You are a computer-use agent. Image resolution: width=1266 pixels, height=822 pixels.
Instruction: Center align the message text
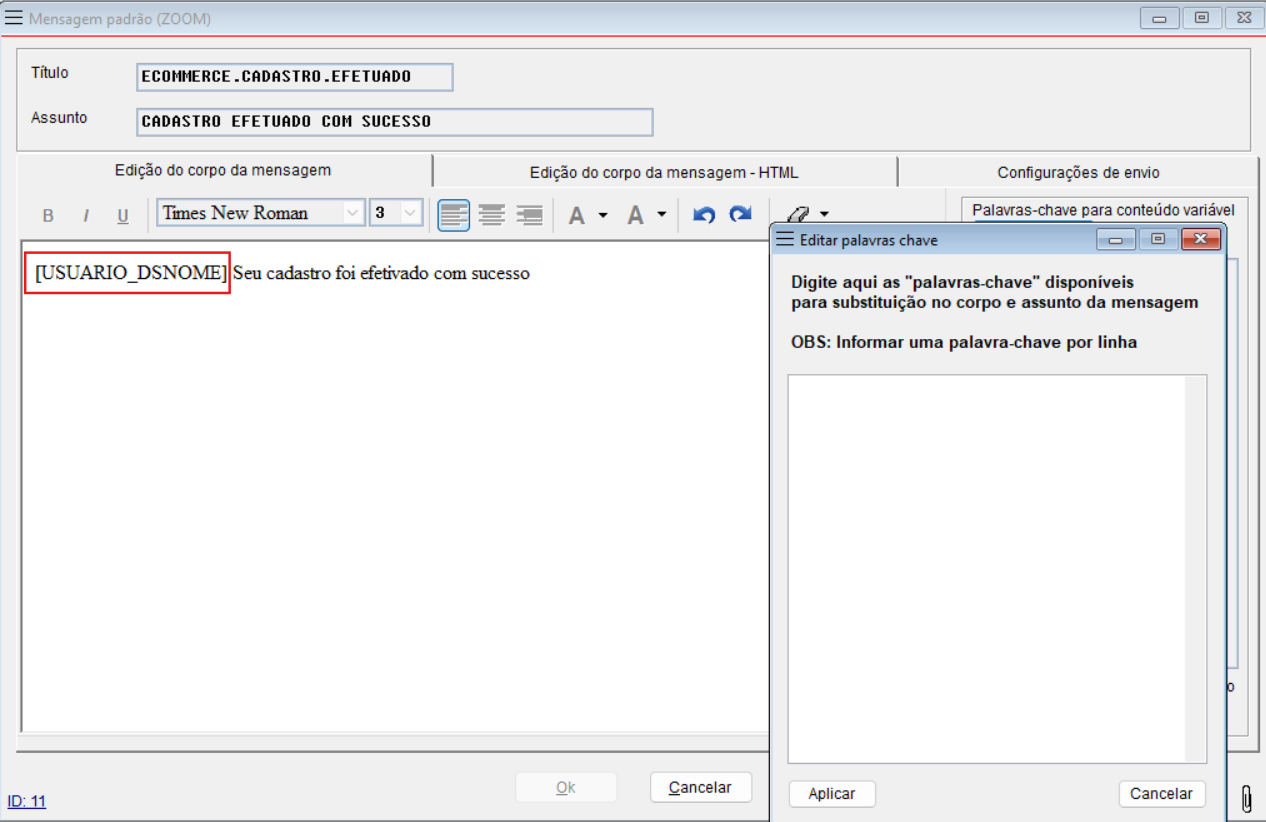pyautogui.click(x=491, y=214)
